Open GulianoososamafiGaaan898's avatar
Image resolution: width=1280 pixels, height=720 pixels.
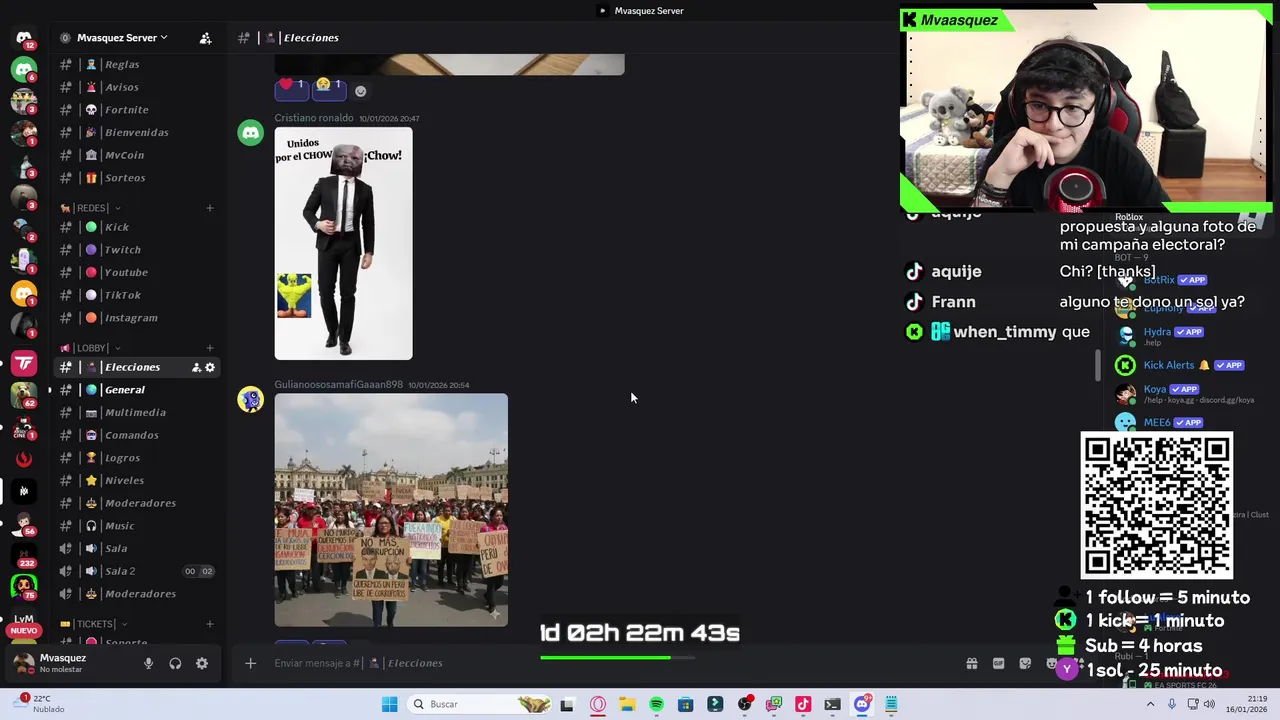pyautogui.click(x=250, y=399)
